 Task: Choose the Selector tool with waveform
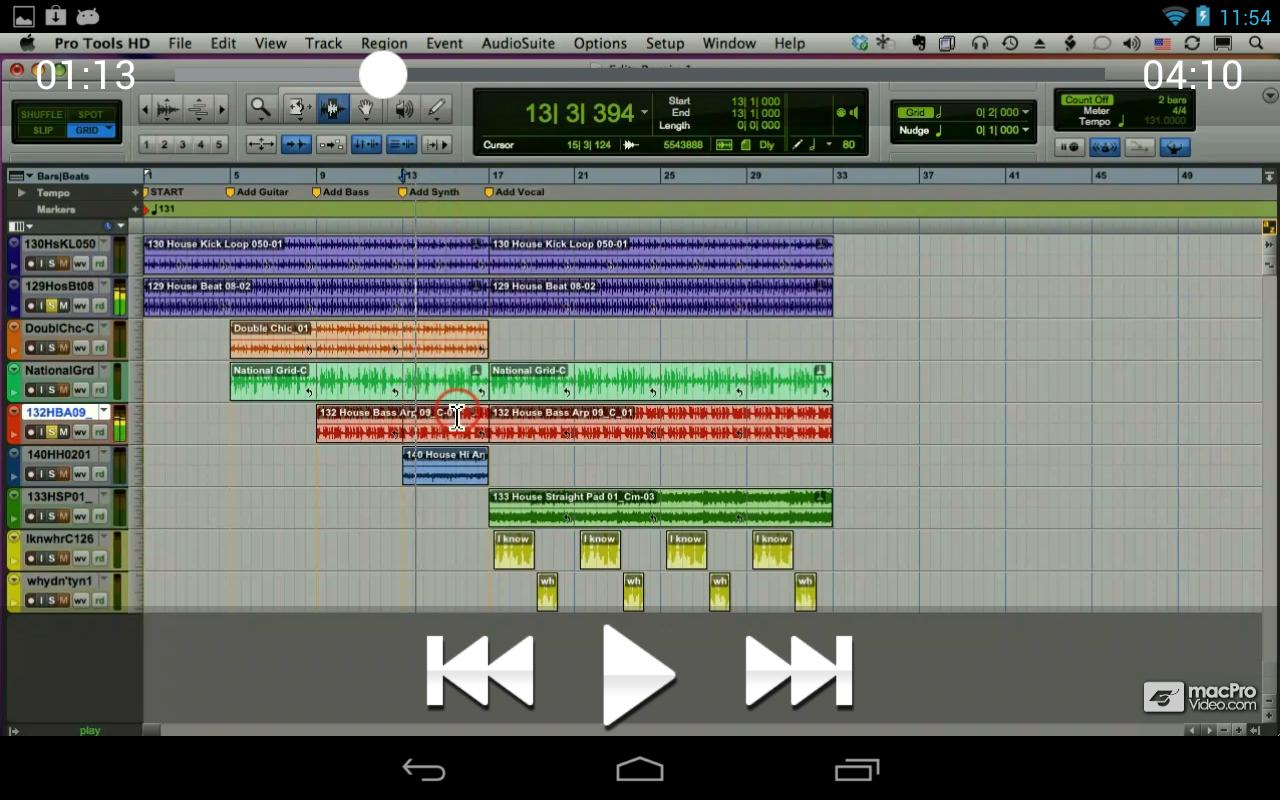coord(332,108)
